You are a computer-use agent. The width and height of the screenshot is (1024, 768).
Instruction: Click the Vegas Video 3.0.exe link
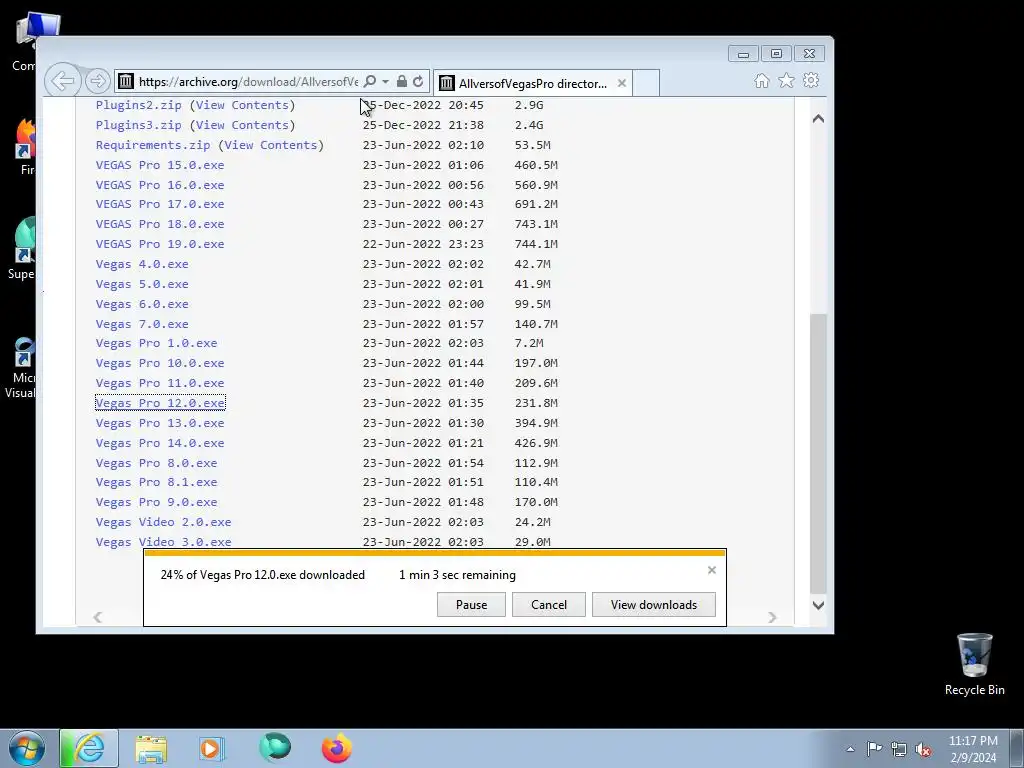click(x=163, y=542)
